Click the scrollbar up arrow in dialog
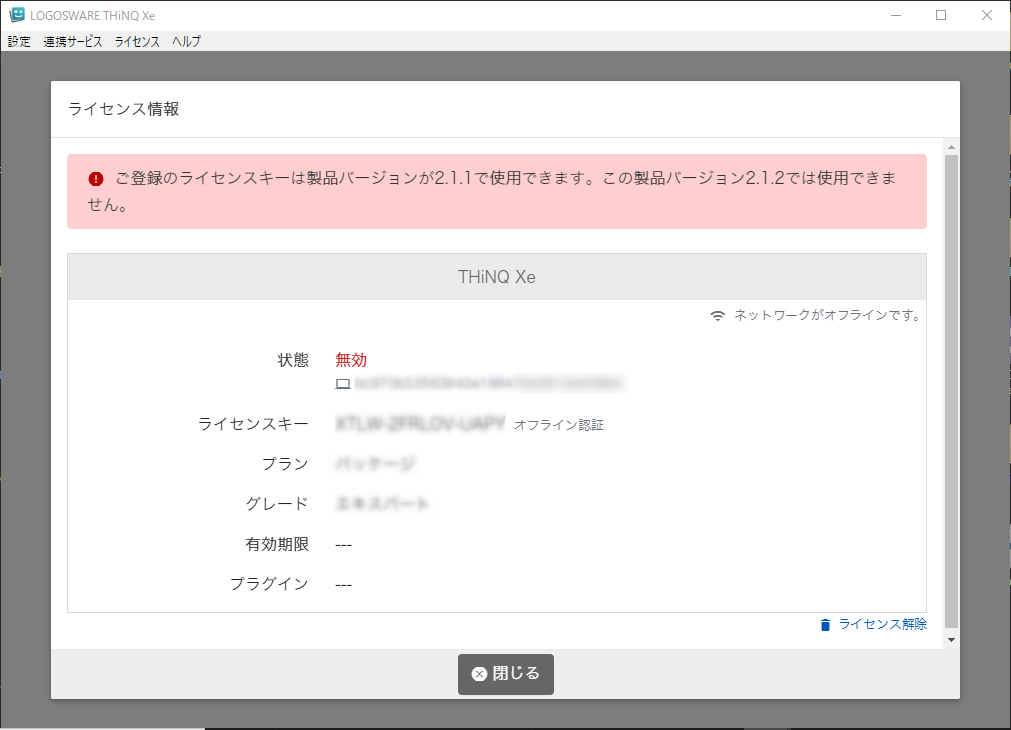The image size is (1011, 730). (951, 146)
